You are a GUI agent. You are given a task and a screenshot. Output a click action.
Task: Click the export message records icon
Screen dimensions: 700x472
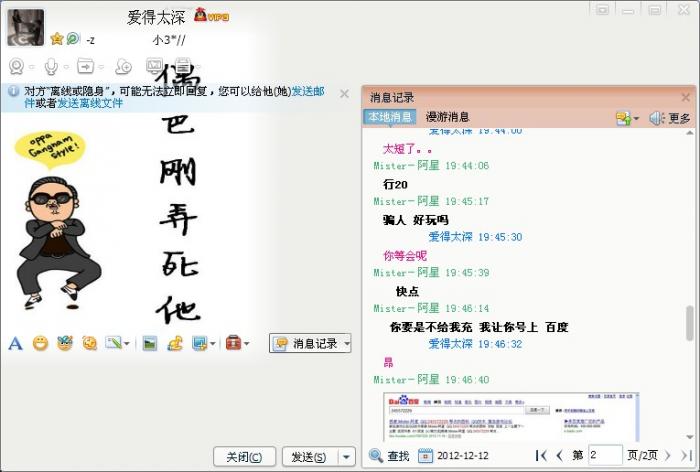pos(623,118)
